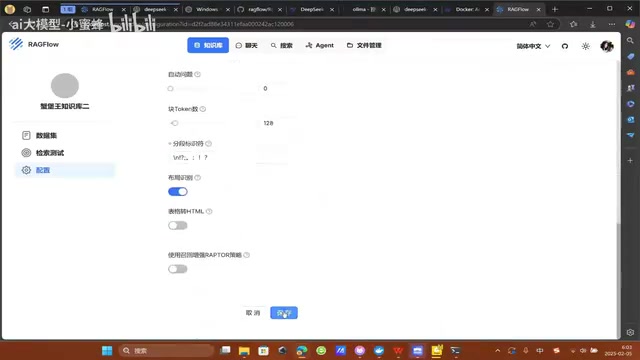Click the gear icon beside 配置
The height and width of the screenshot is (360, 640).
click(26, 170)
